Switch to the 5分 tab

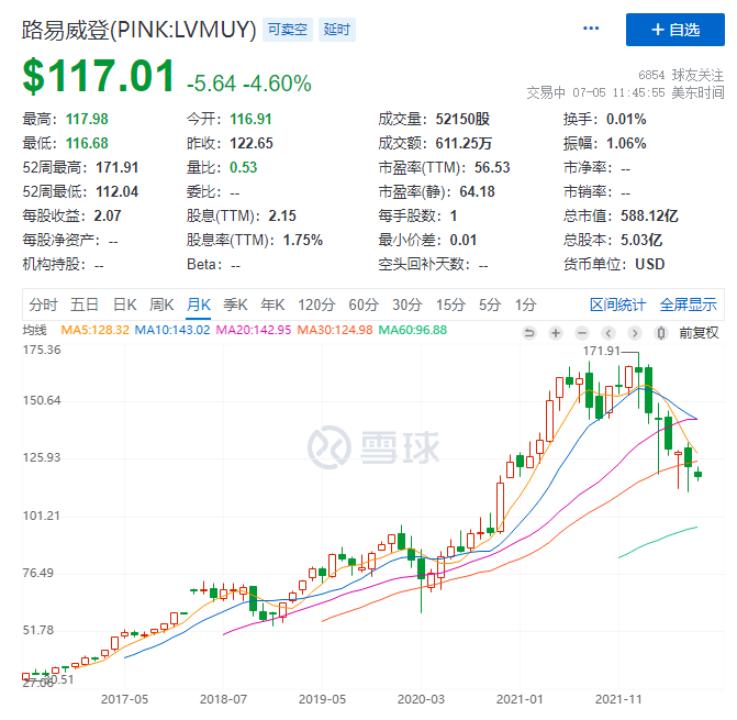coord(490,305)
